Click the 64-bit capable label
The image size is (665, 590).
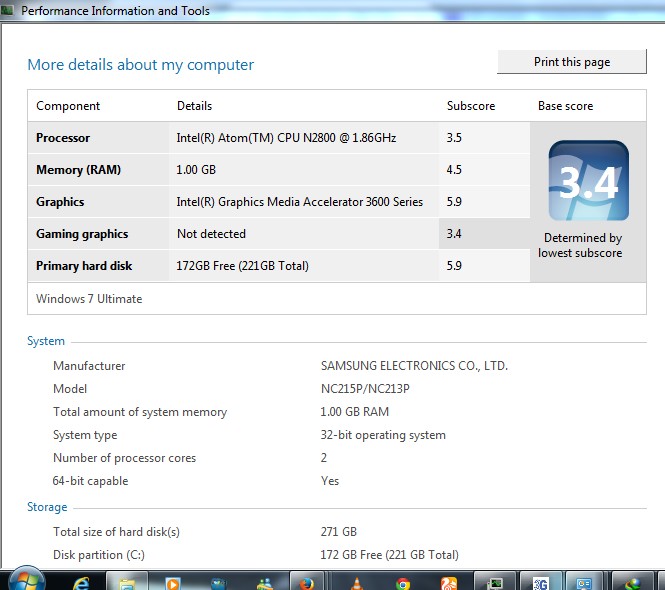click(x=90, y=481)
